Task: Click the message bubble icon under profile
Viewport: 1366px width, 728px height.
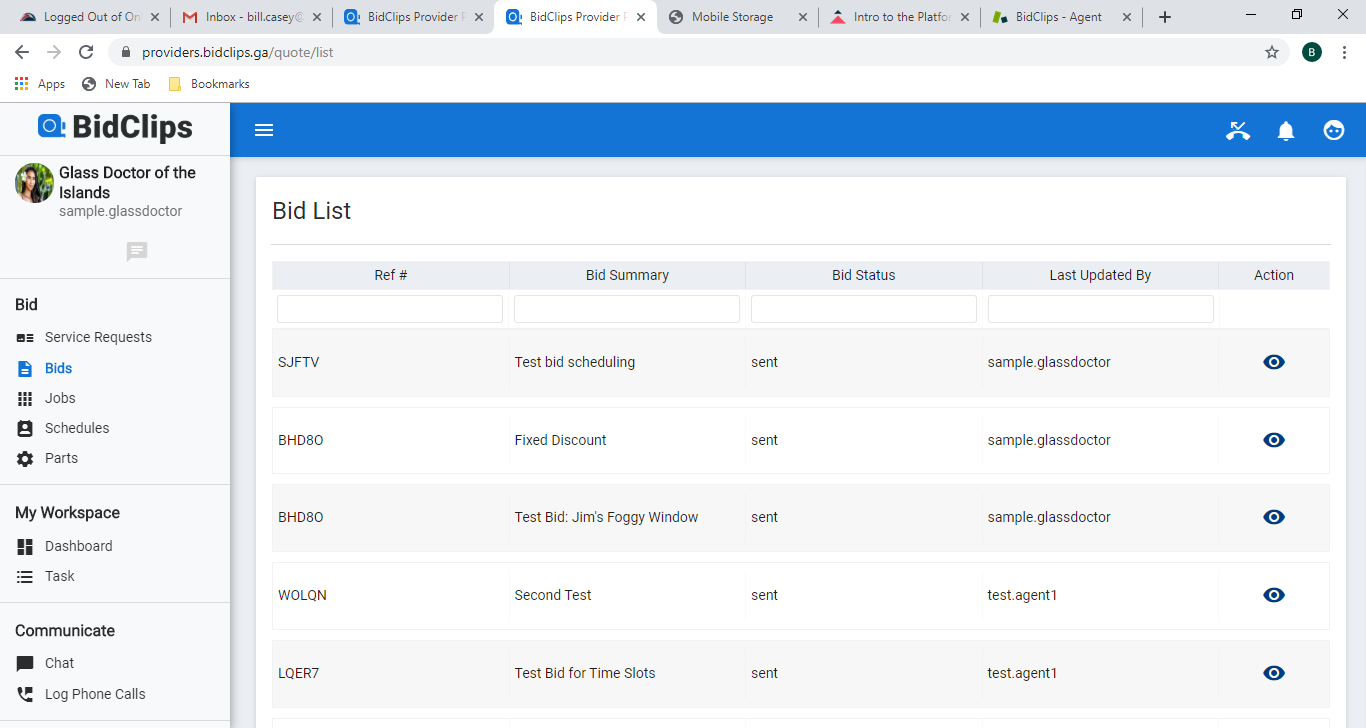Action: click(137, 252)
